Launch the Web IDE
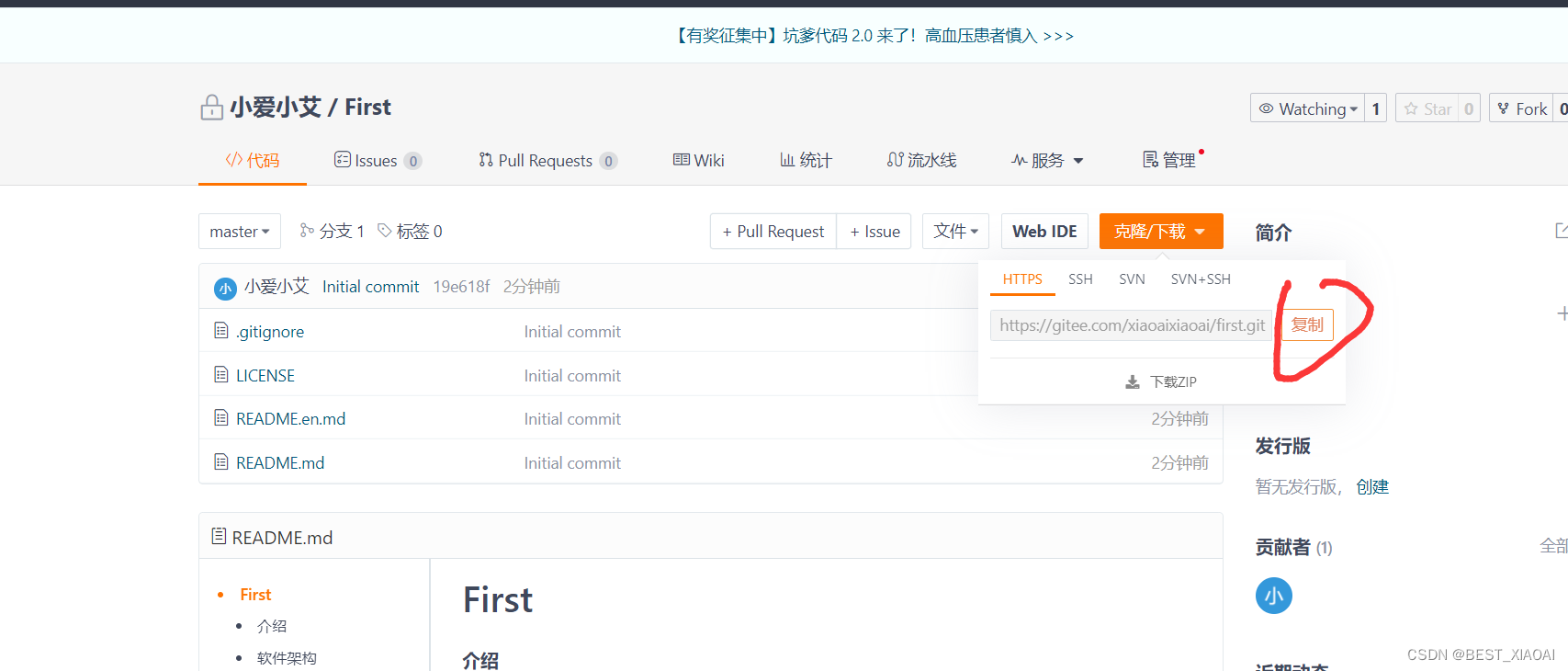Screen dimensions: 1568x671 (x=1044, y=232)
